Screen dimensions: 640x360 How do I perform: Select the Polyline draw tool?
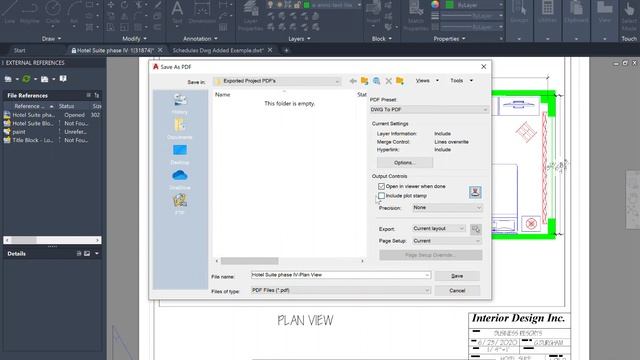click(30, 11)
